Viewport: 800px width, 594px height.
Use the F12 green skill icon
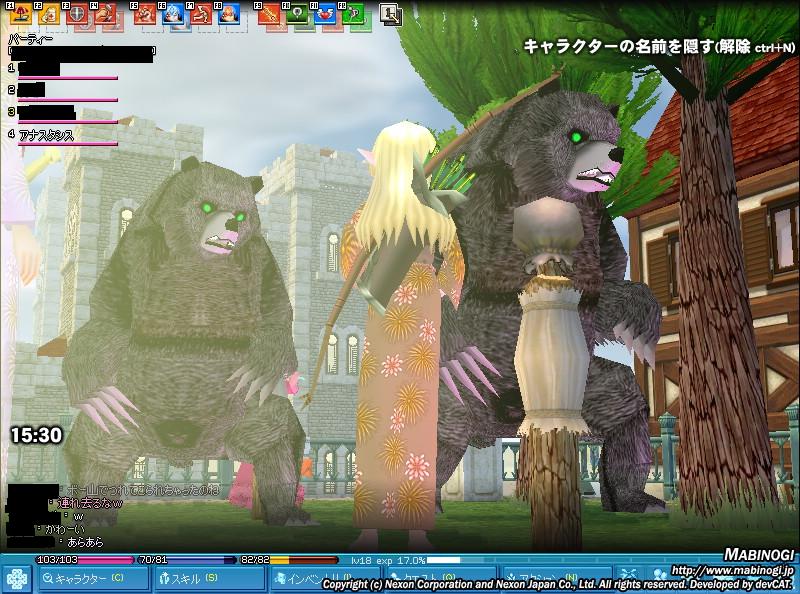tap(353, 14)
